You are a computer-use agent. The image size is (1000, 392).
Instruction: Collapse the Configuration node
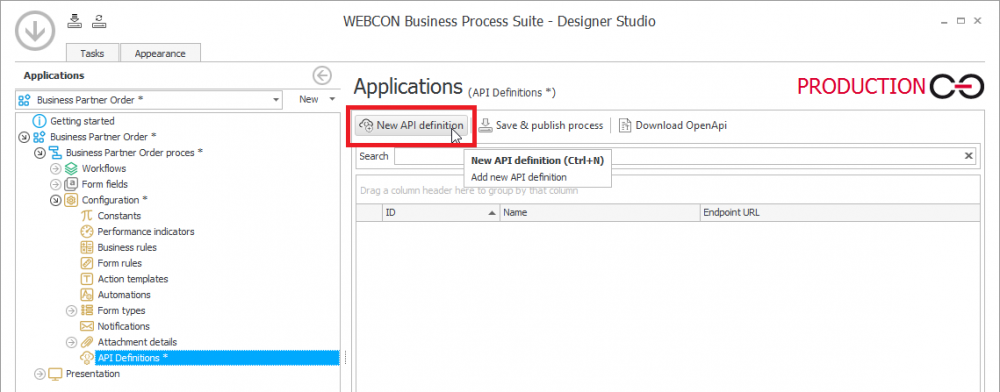[x=55, y=200]
